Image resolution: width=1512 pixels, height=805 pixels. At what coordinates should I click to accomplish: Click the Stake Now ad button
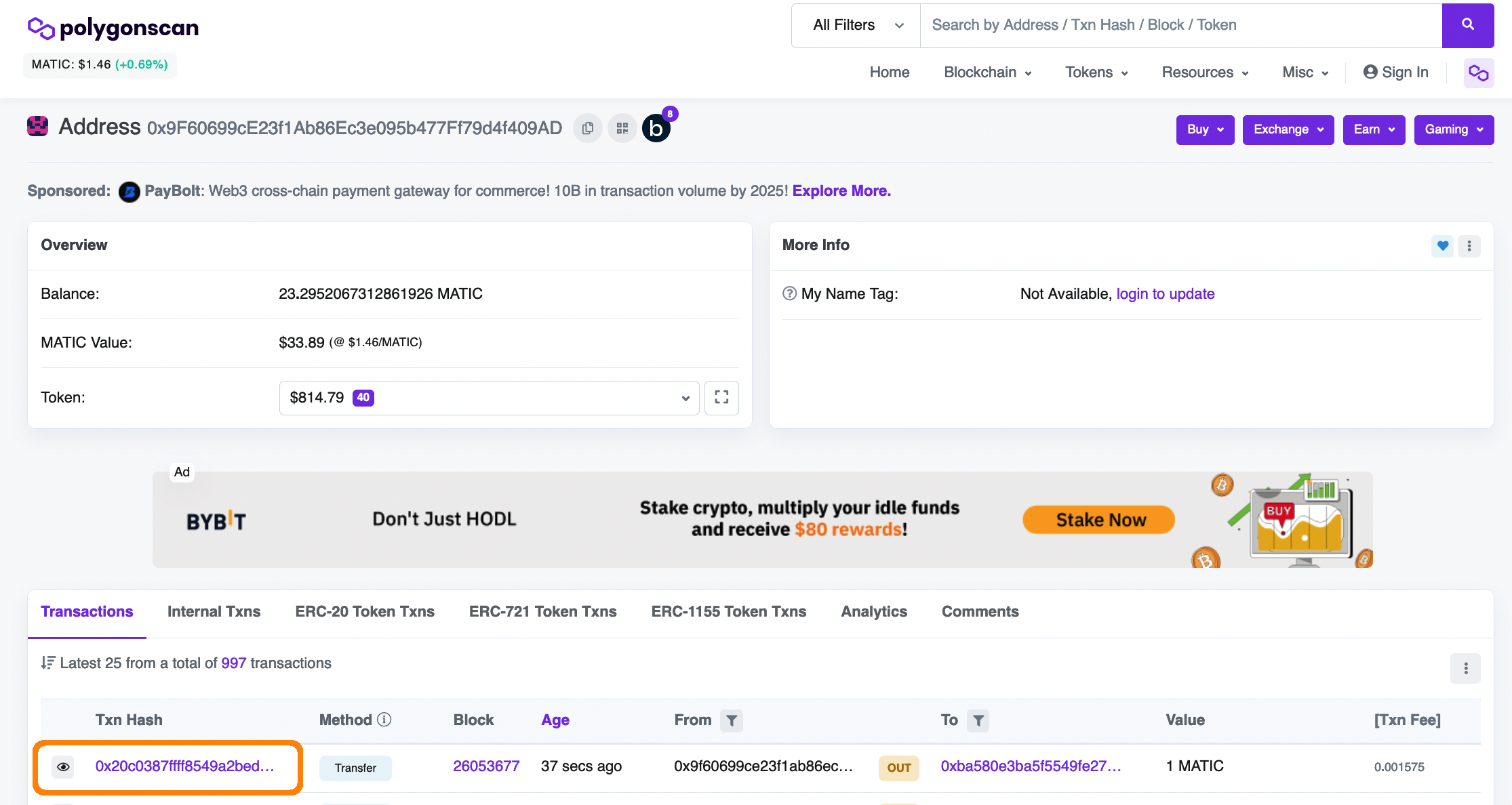click(x=1098, y=520)
